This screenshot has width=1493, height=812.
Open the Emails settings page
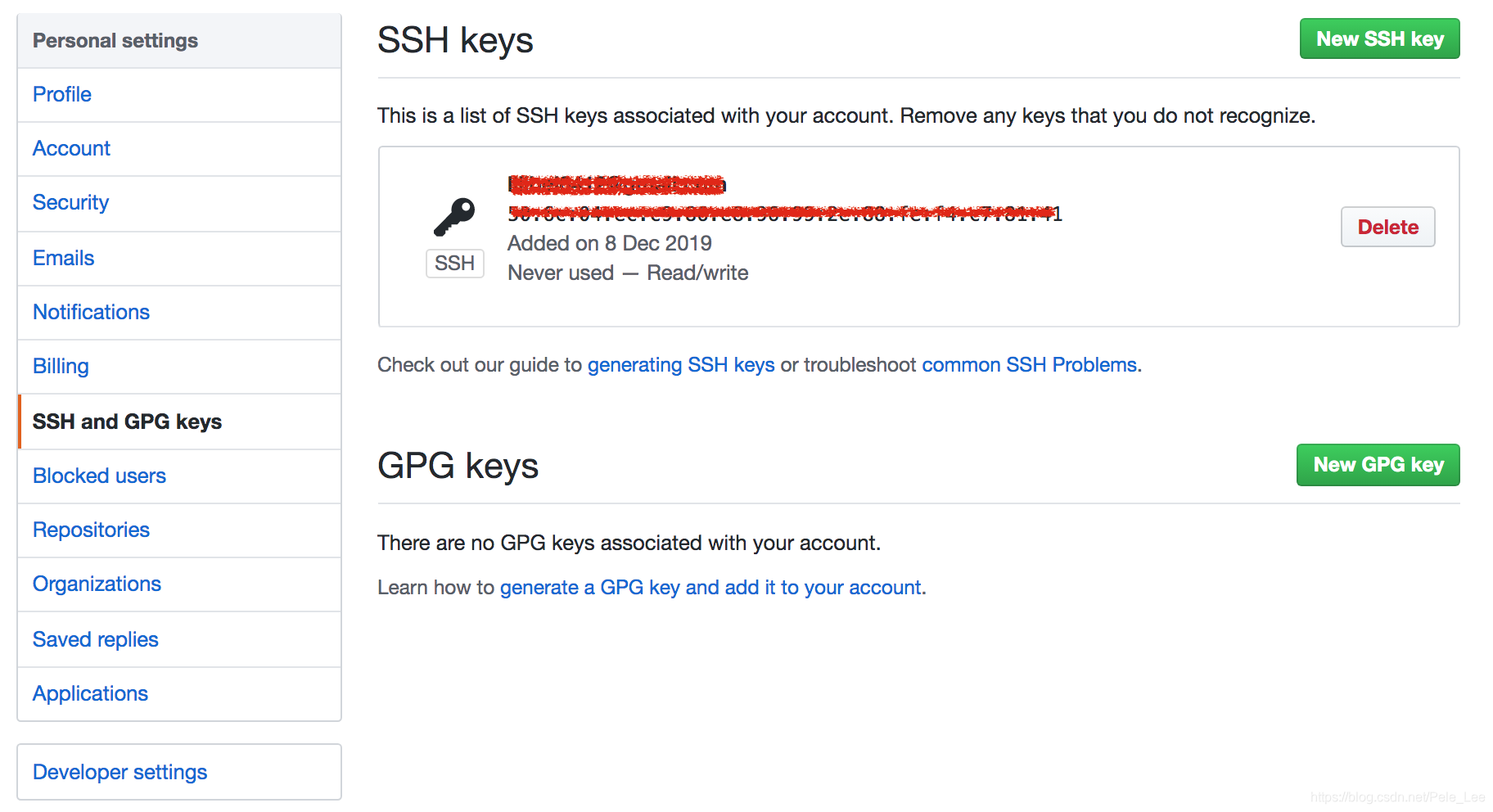pos(63,257)
